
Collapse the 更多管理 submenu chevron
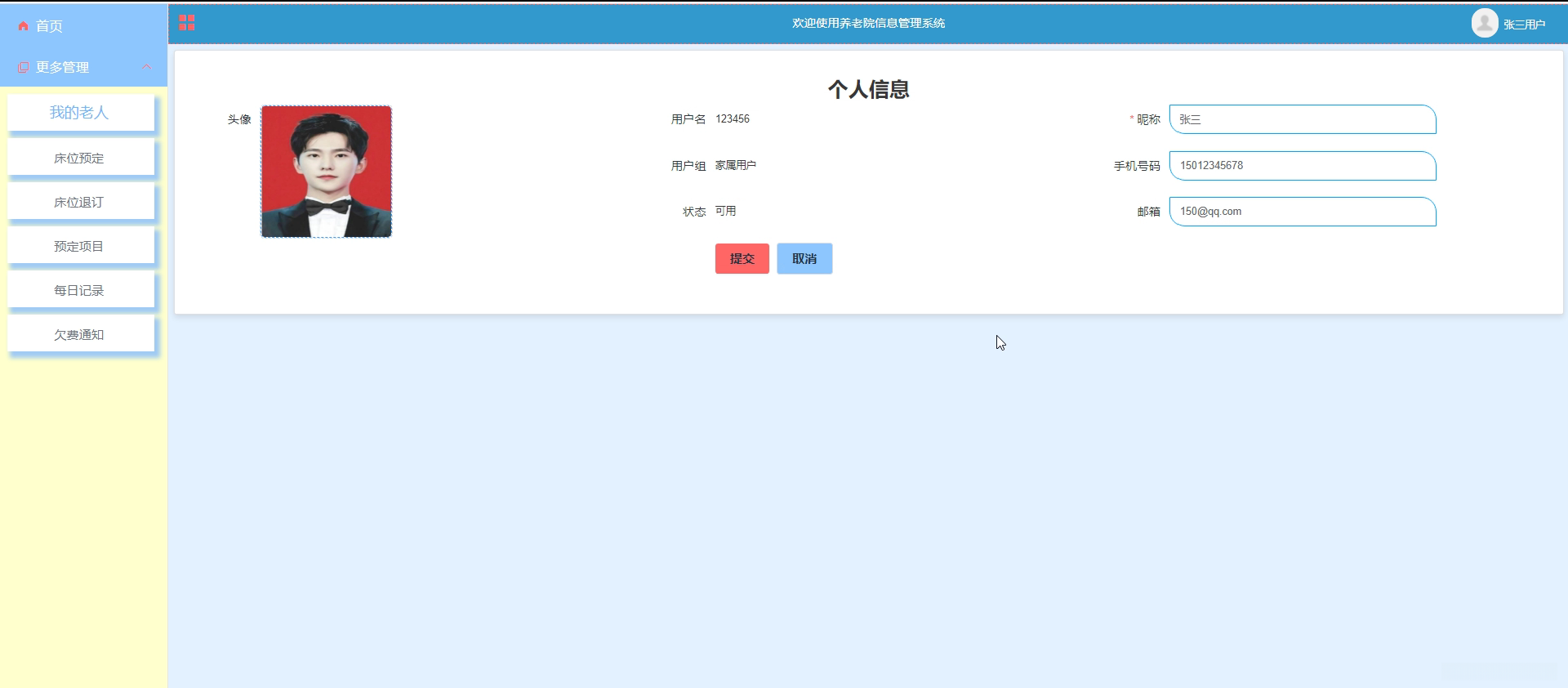point(146,67)
